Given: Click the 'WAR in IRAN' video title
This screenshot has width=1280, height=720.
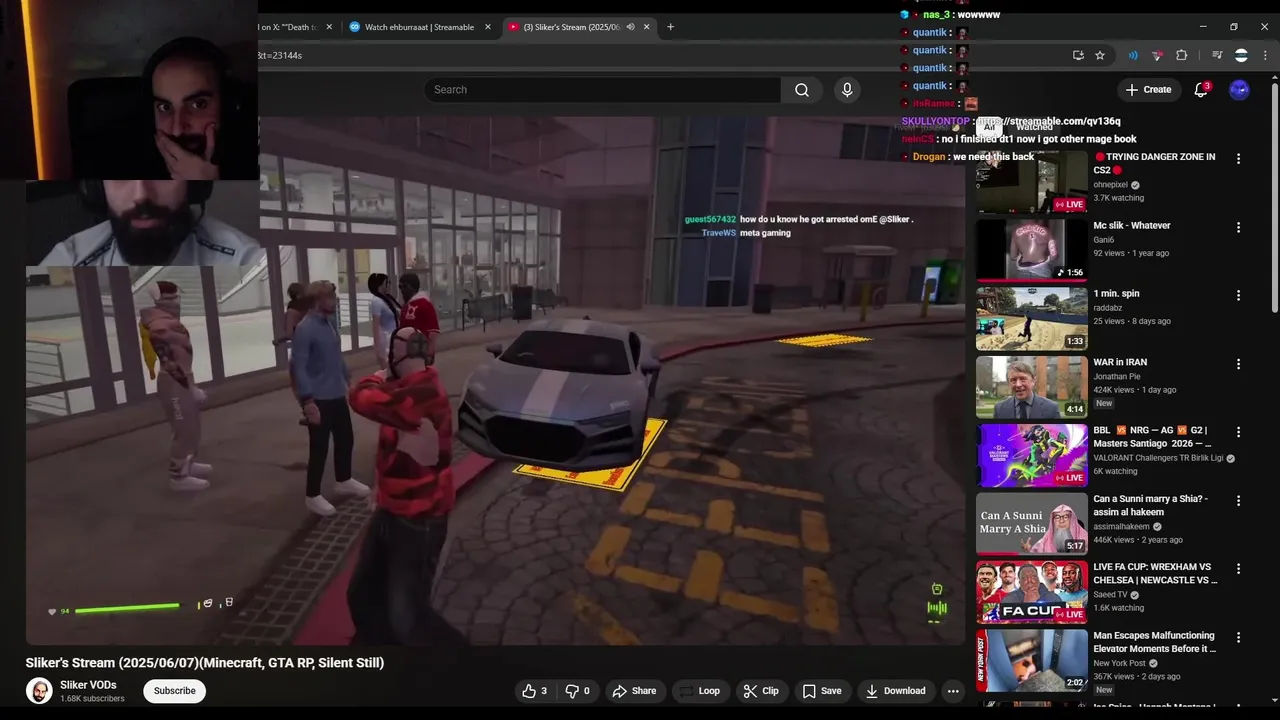Looking at the screenshot, I should (x=1120, y=362).
